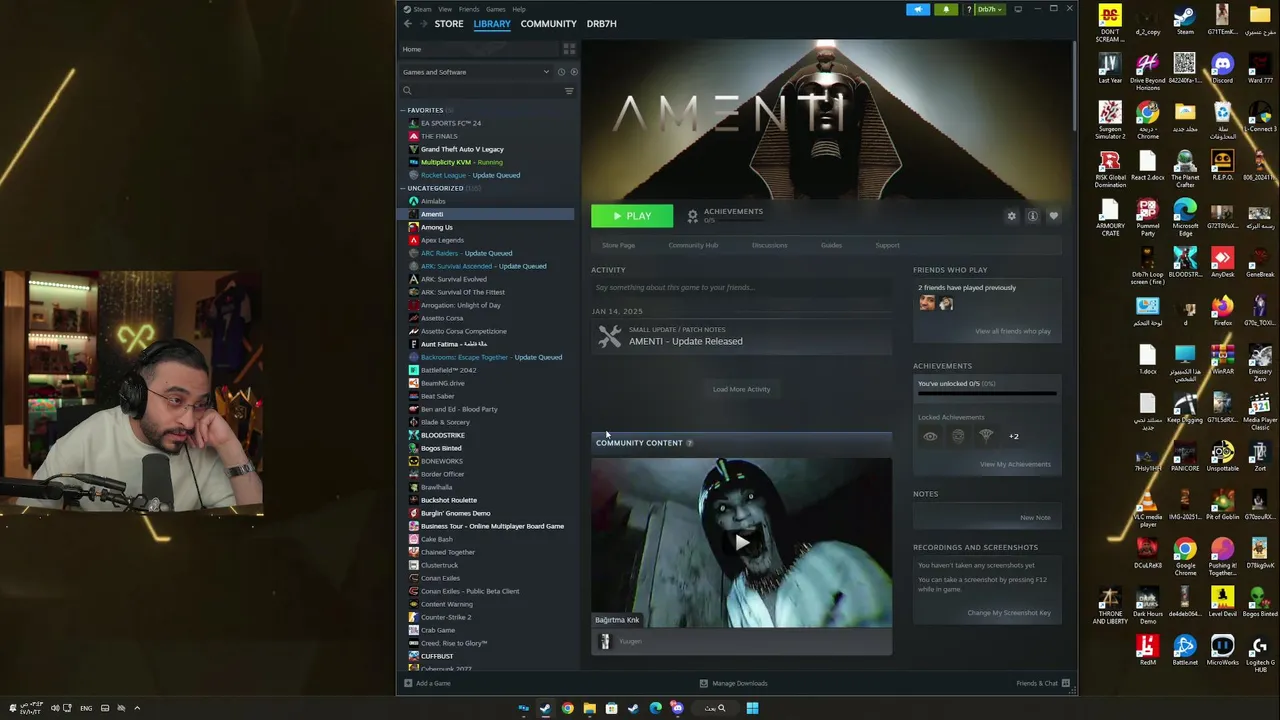Image resolution: width=1280 pixels, height=720 pixels.
Task: Open Friends & Chat
Action: (1043, 683)
